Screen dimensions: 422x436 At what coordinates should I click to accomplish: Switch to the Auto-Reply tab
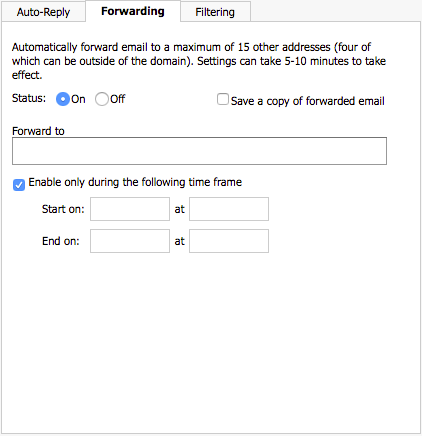pyautogui.click(x=43, y=12)
